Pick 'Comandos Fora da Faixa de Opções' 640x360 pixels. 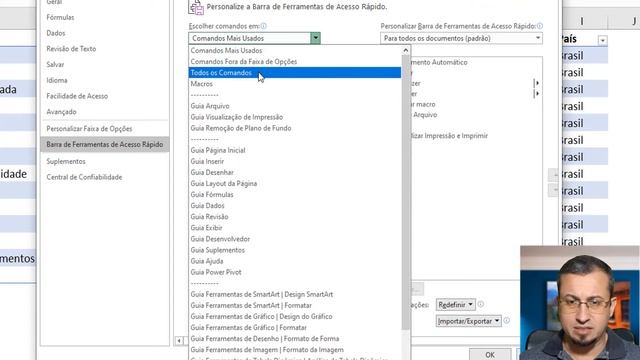click(x=295, y=62)
